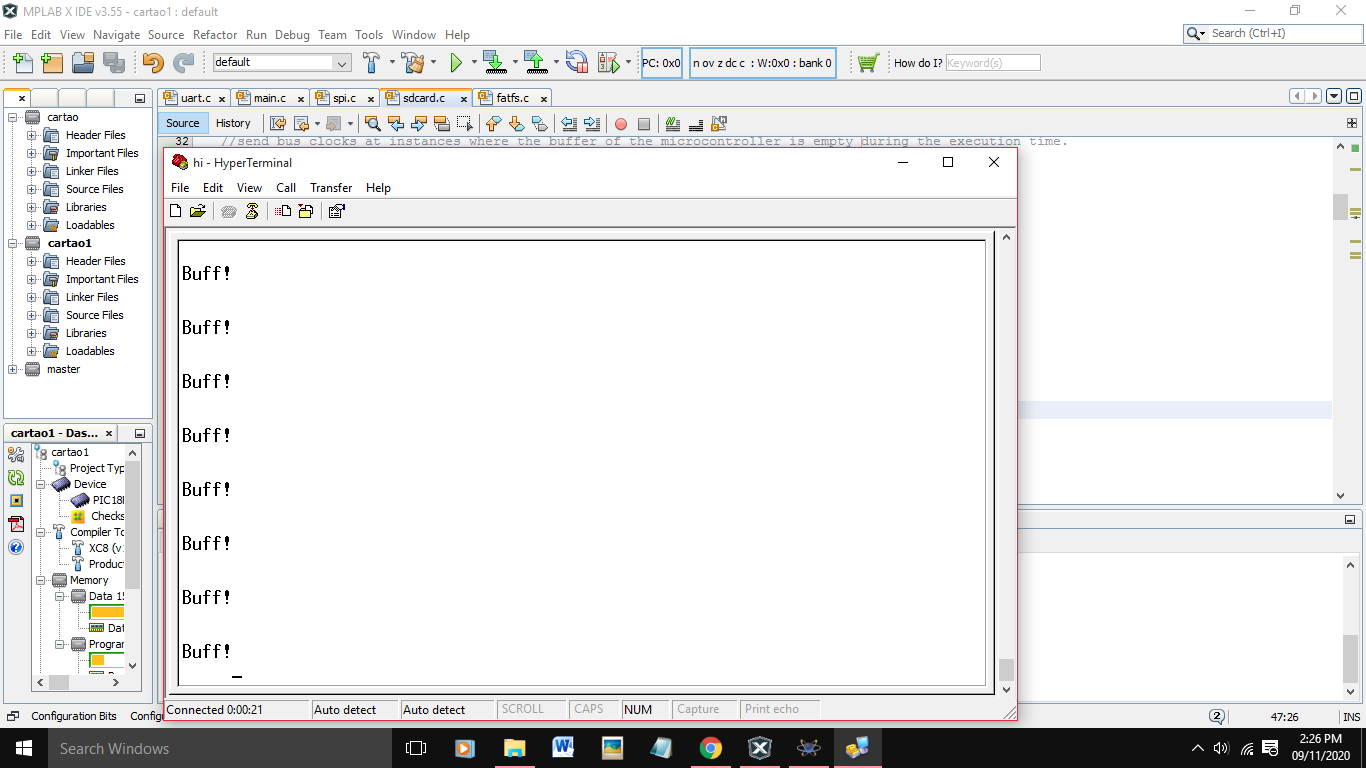The height and width of the screenshot is (768, 1366).
Task: Switch to the fatfs.c editor tab
Action: [513, 98]
